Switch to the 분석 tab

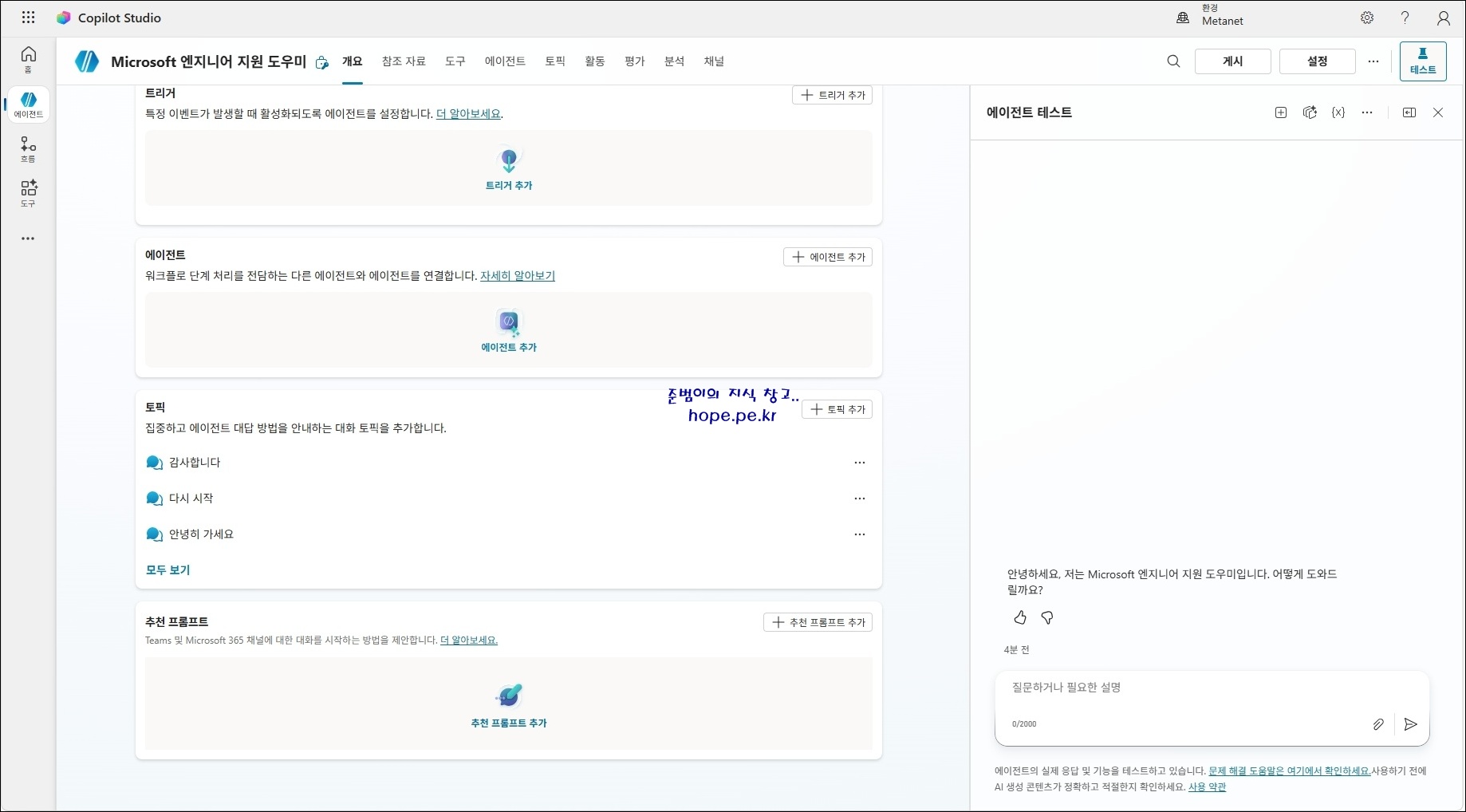(675, 61)
